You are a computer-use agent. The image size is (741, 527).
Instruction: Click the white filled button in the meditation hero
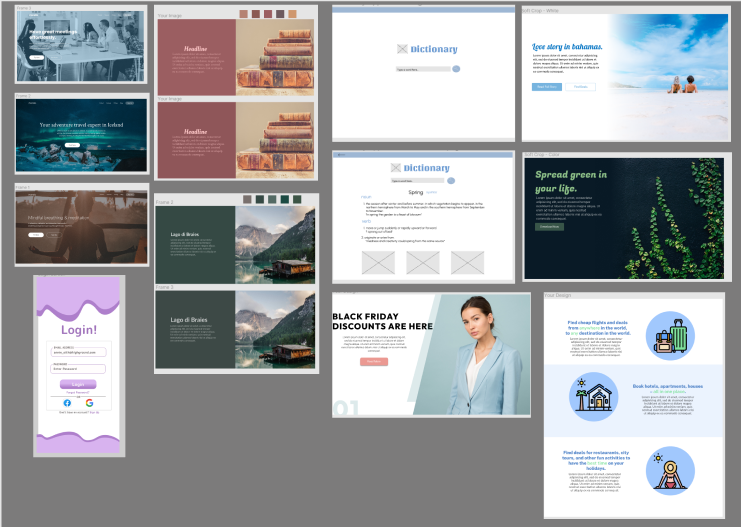(x=36, y=235)
